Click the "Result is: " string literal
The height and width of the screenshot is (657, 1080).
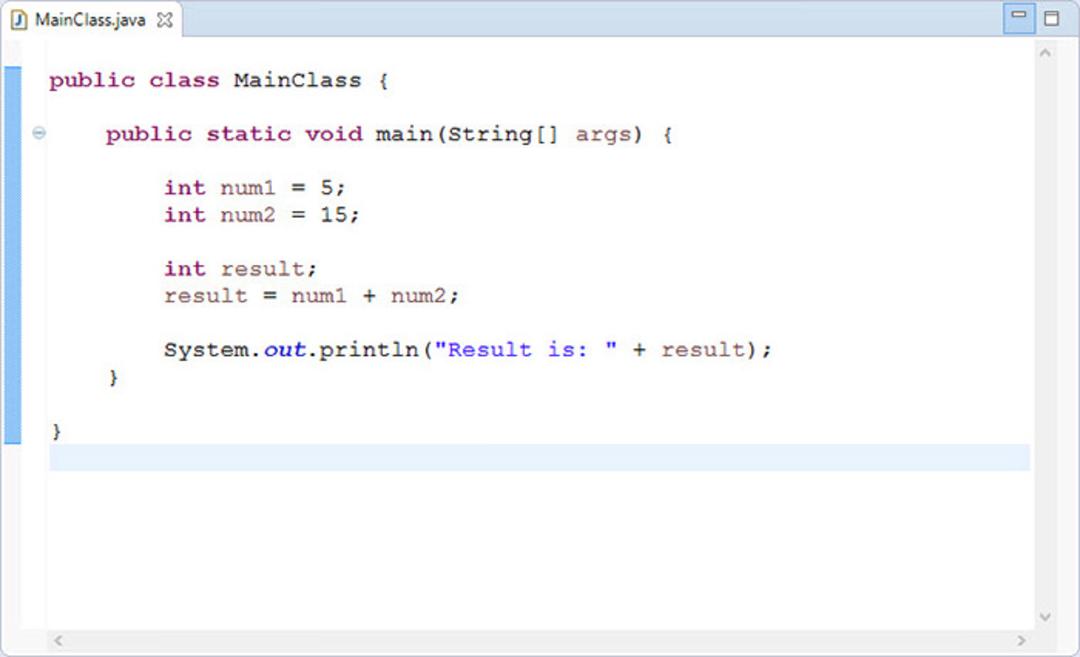pyautogui.click(x=526, y=350)
